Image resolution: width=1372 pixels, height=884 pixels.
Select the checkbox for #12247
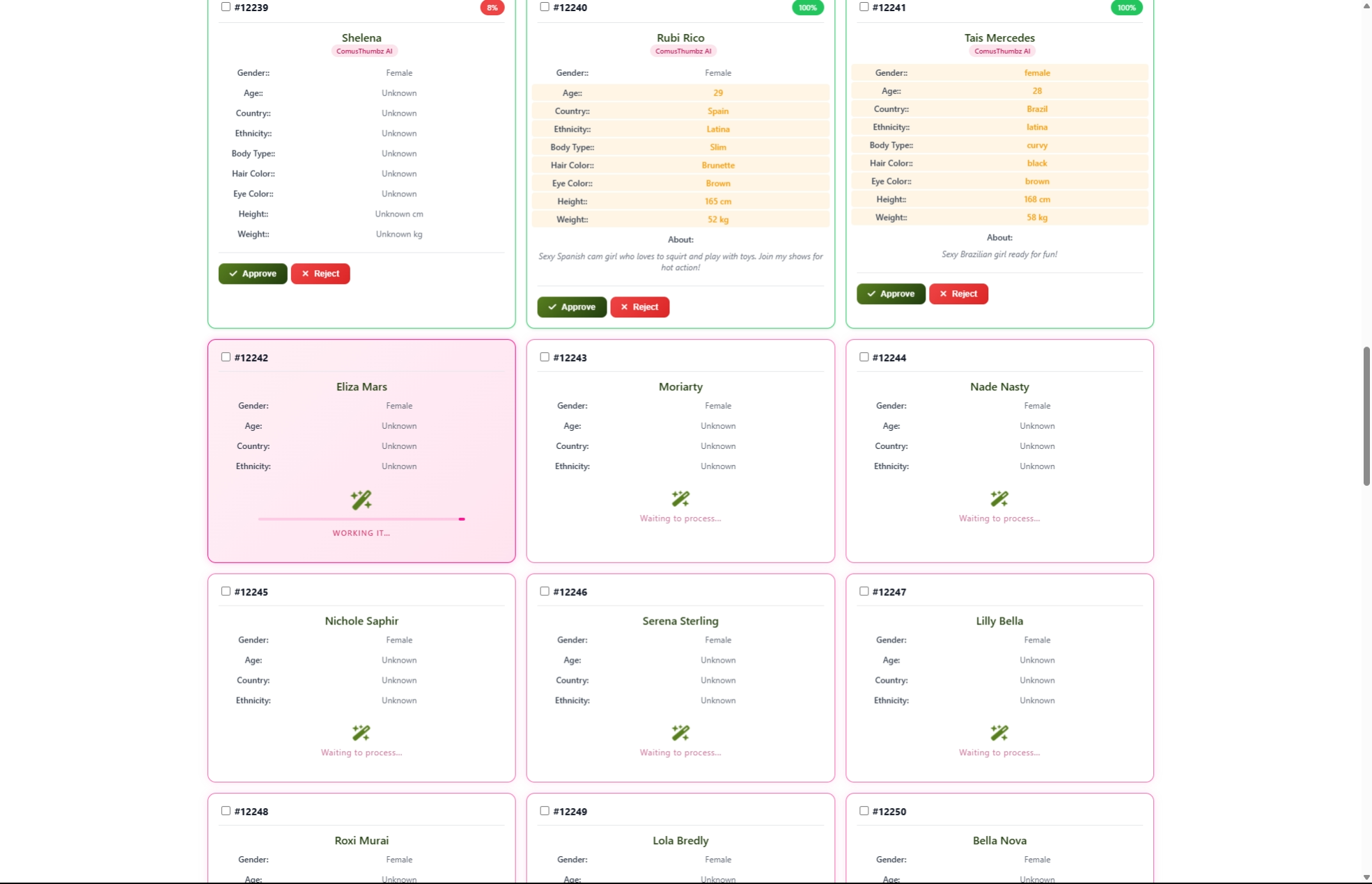[x=863, y=591]
